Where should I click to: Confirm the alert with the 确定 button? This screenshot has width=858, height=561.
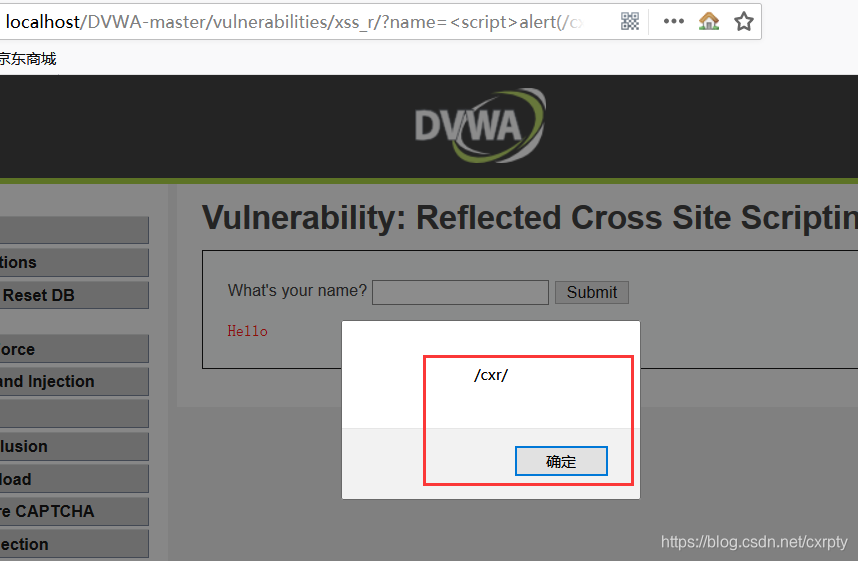click(561, 461)
